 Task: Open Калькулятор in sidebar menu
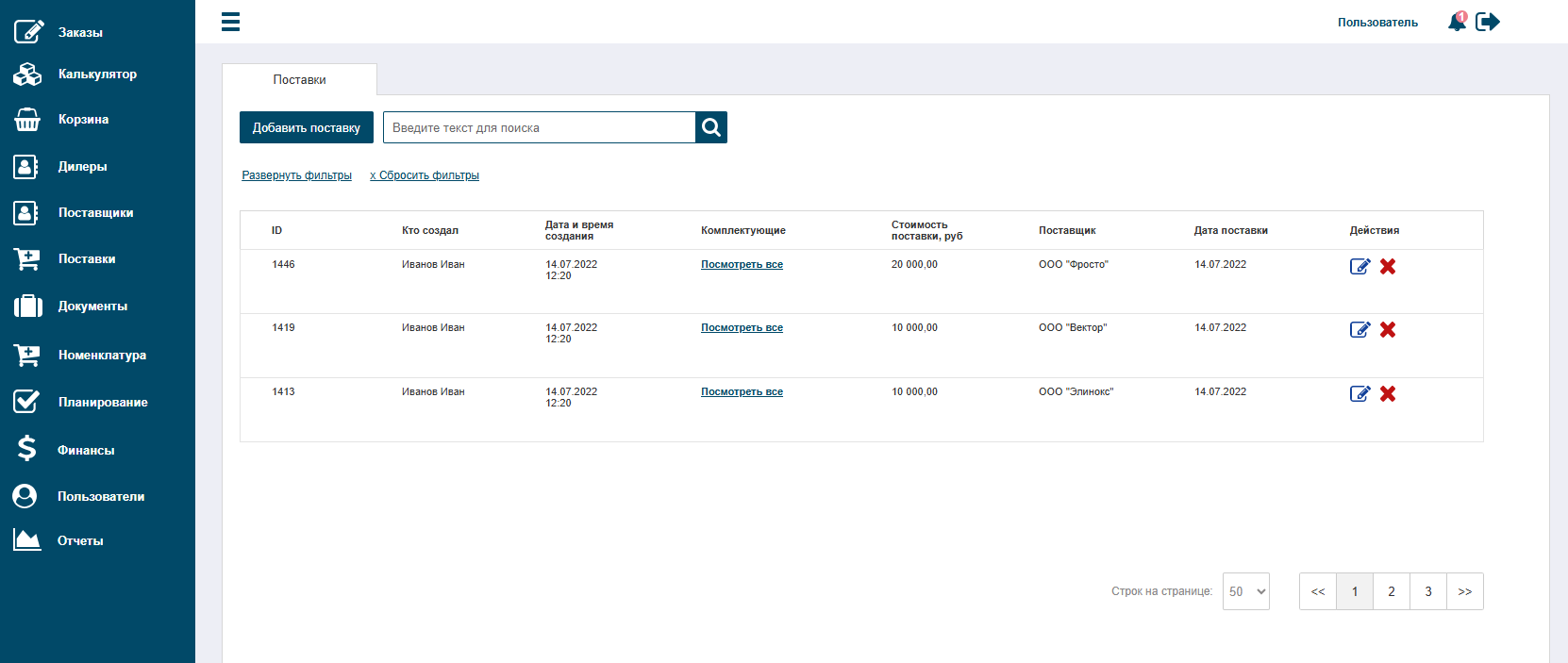click(x=97, y=74)
